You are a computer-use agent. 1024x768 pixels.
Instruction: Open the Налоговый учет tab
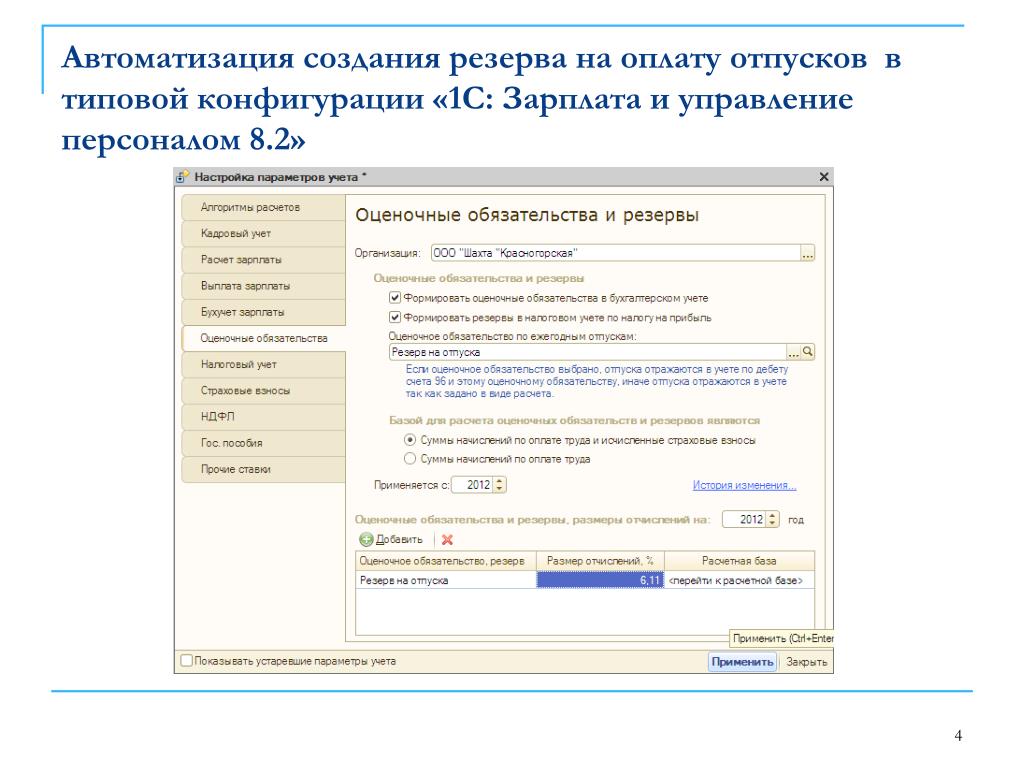[263, 364]
